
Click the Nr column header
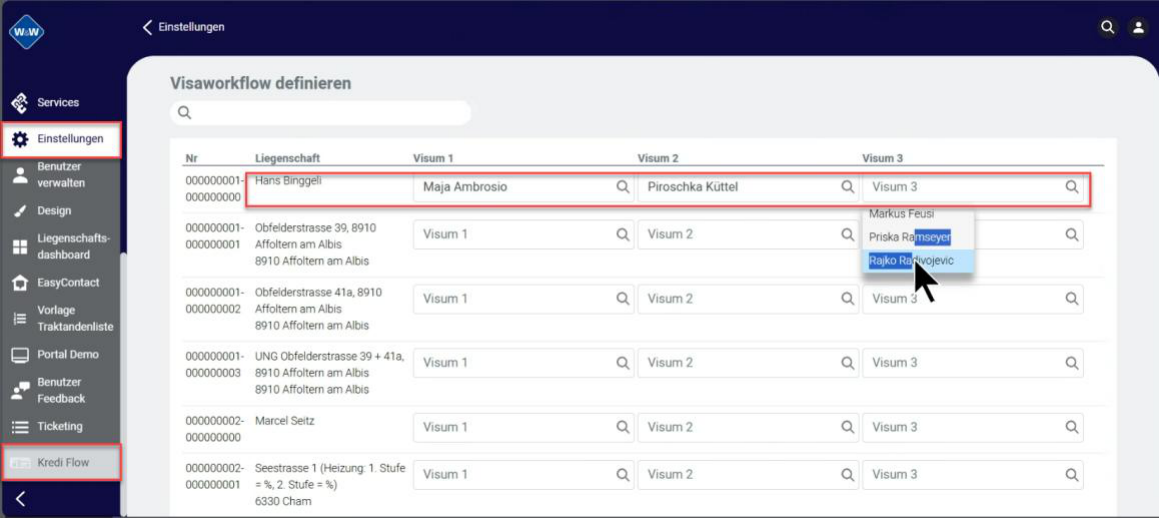point(191,158)
